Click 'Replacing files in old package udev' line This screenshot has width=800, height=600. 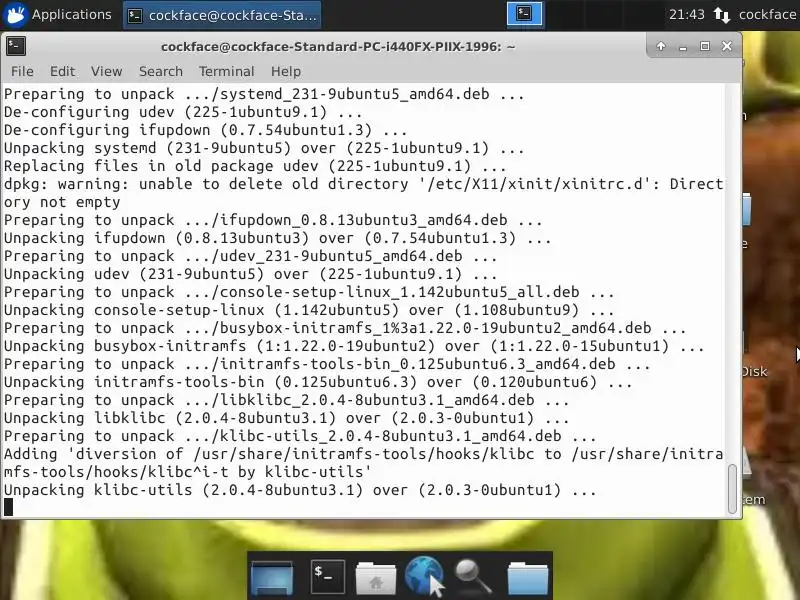click(255, 166)
